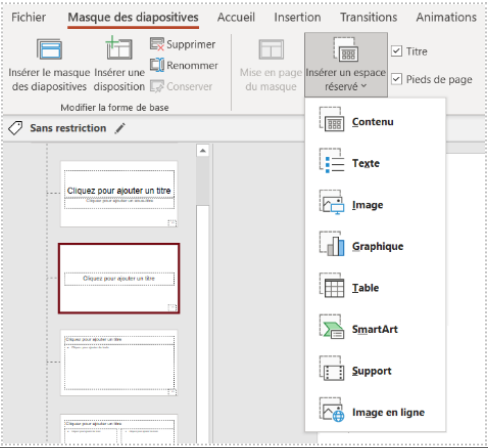Click the Insérer le masque des diapositives icon
This screenshot has height=448, width=488.
pos(49,49)
